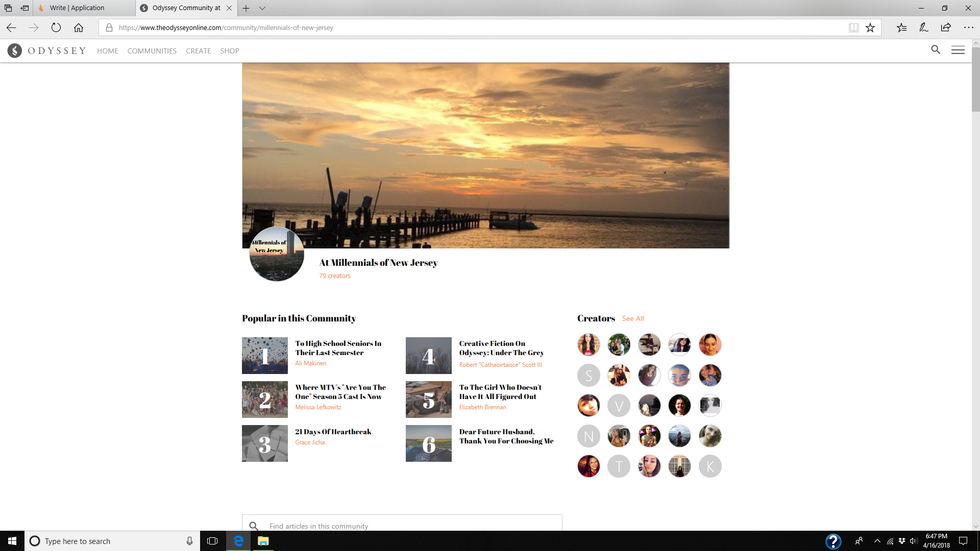This screenshot has width=980, height=551.
Task: Switch to the "Write | Application" tab
Action: [x=80, y=8]
